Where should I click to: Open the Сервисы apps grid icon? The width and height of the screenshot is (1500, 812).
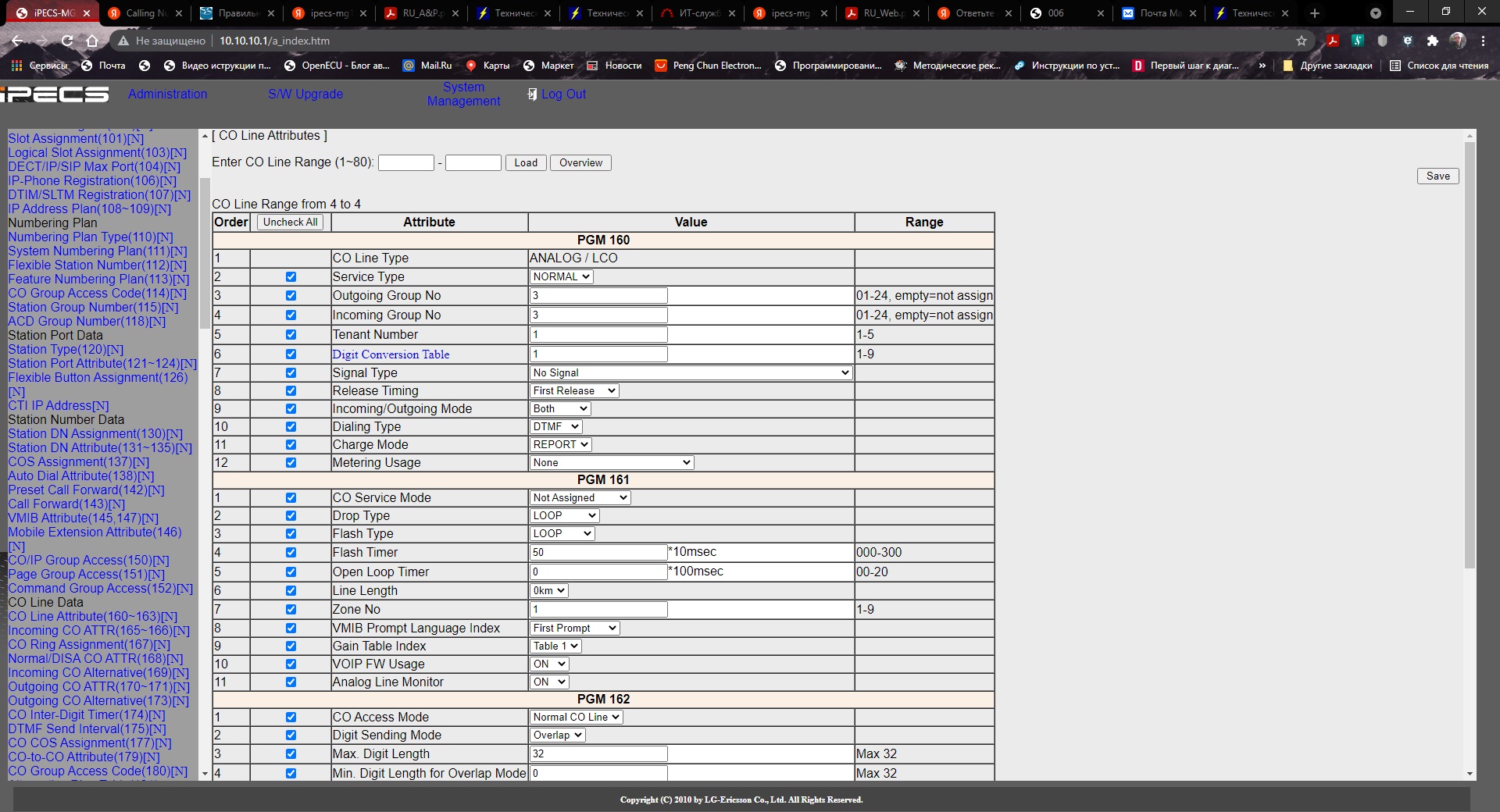17,66
